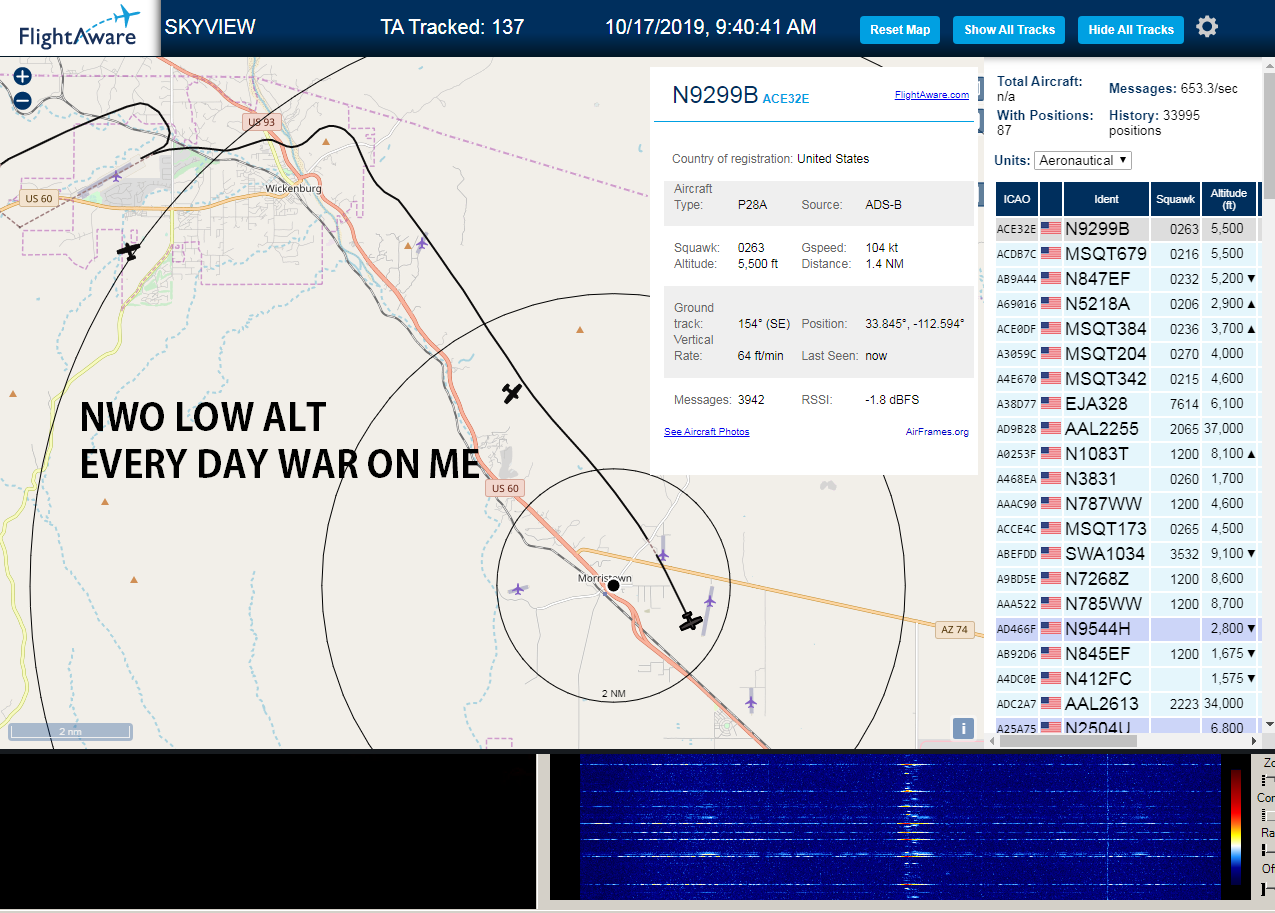Click Hide All Tracks button

tap(1131, 30)
